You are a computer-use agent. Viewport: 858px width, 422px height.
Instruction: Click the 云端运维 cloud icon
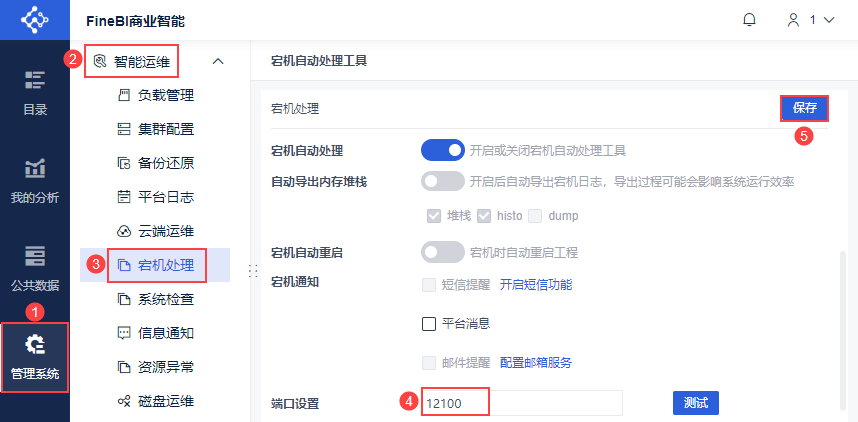[x=124, y=231]
